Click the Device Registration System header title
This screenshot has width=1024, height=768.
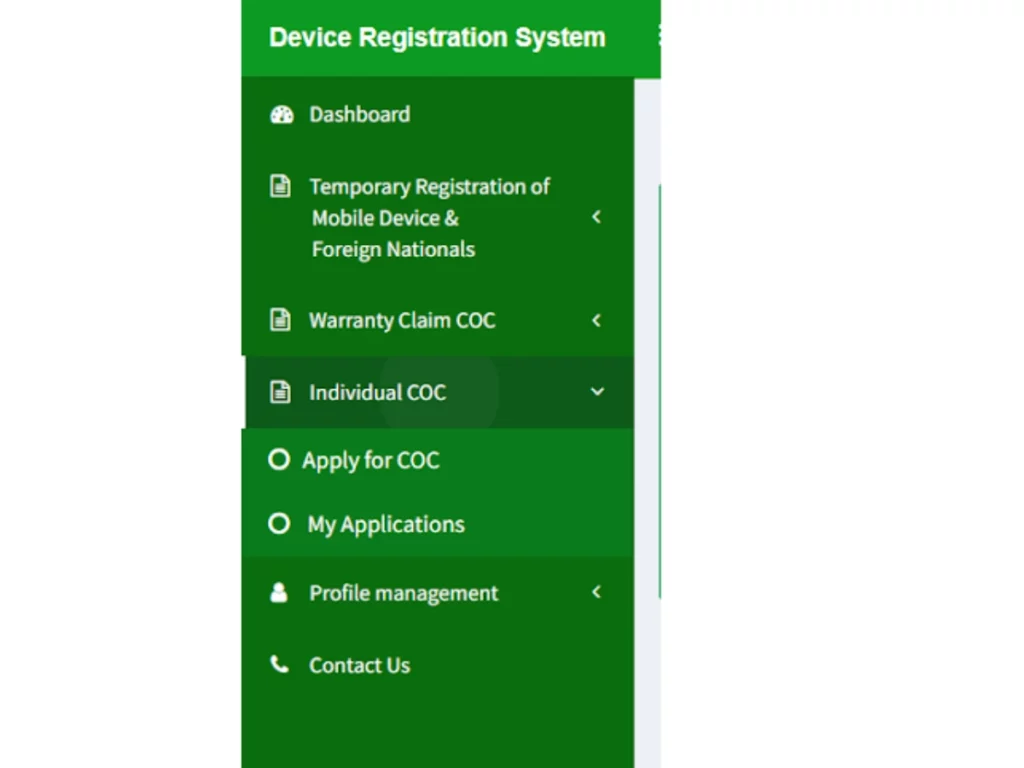point(437,38)
